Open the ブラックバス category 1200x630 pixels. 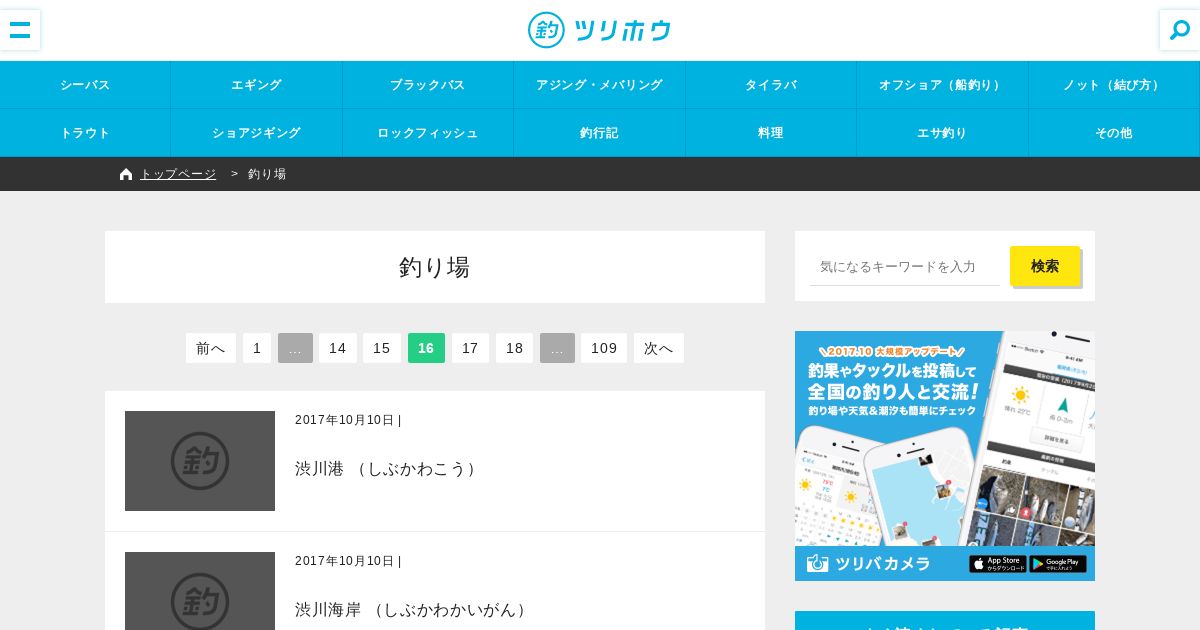pyautogui.click(x=428, y=85)
